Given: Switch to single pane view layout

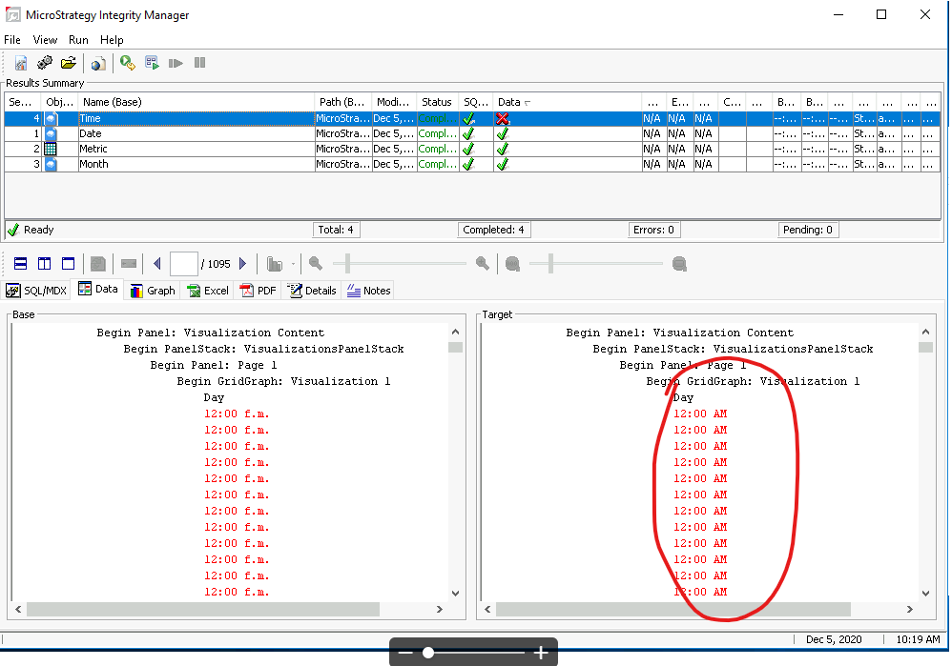Looking at the screenshot, I should click(x=68, y=264).
